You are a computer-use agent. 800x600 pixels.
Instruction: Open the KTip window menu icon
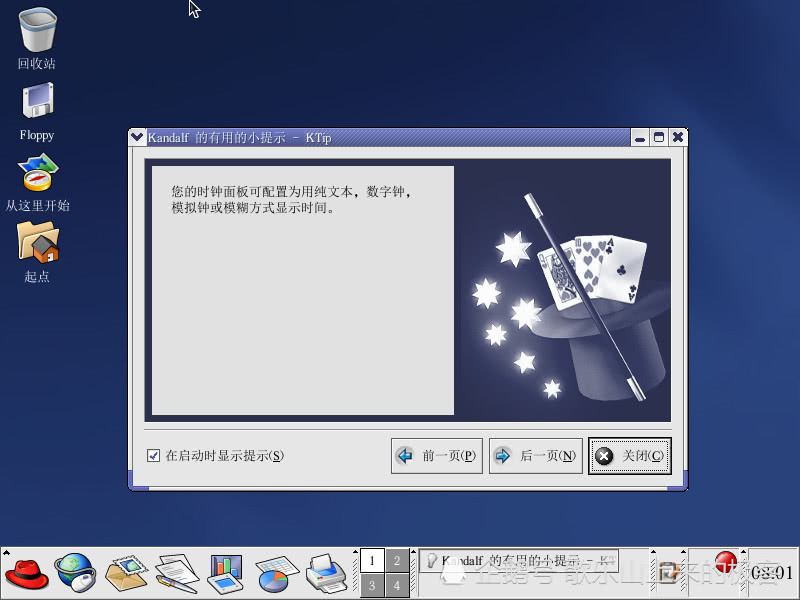coord(137,137)
